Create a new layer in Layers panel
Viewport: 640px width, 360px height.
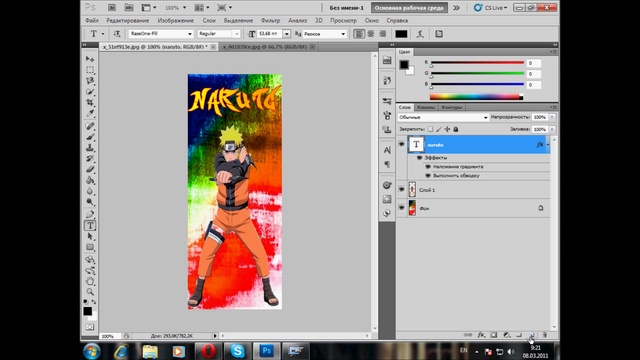[531, 335]
